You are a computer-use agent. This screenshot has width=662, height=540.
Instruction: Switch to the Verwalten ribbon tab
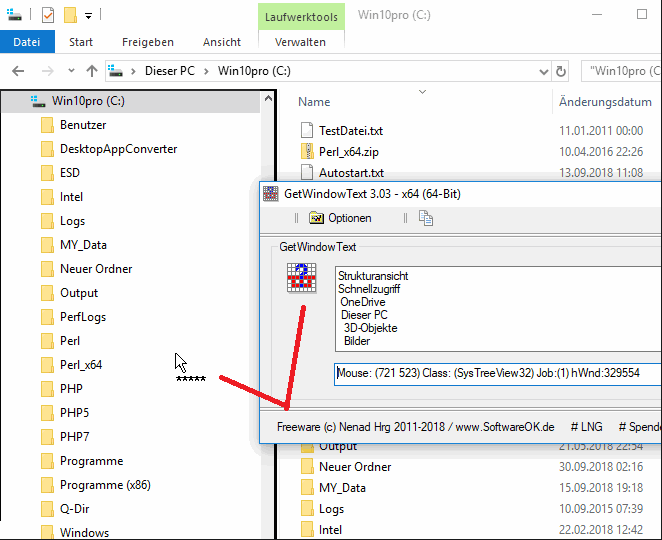[x=300, y=42]
